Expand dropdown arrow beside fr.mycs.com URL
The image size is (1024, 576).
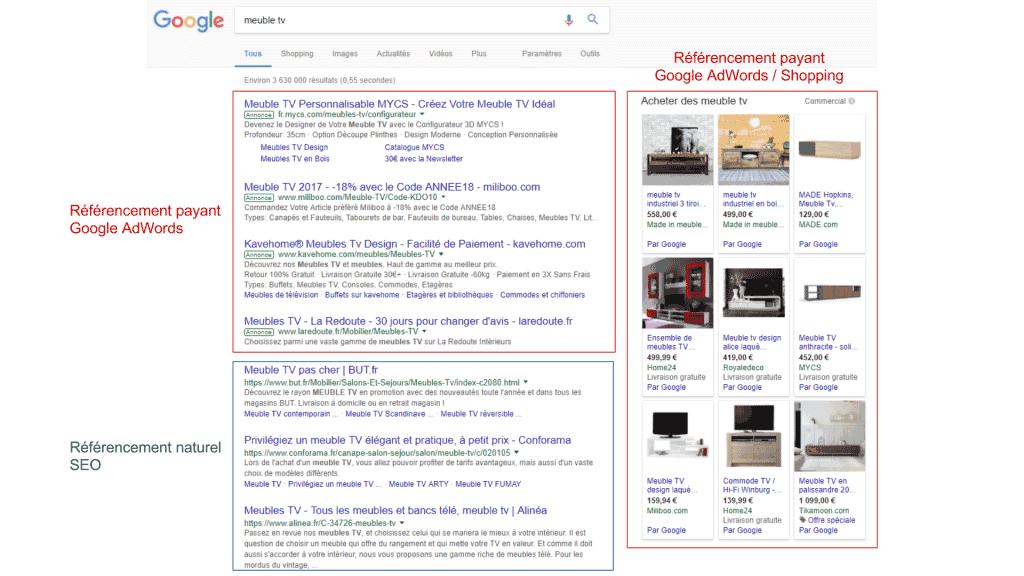tap(422, 115)
